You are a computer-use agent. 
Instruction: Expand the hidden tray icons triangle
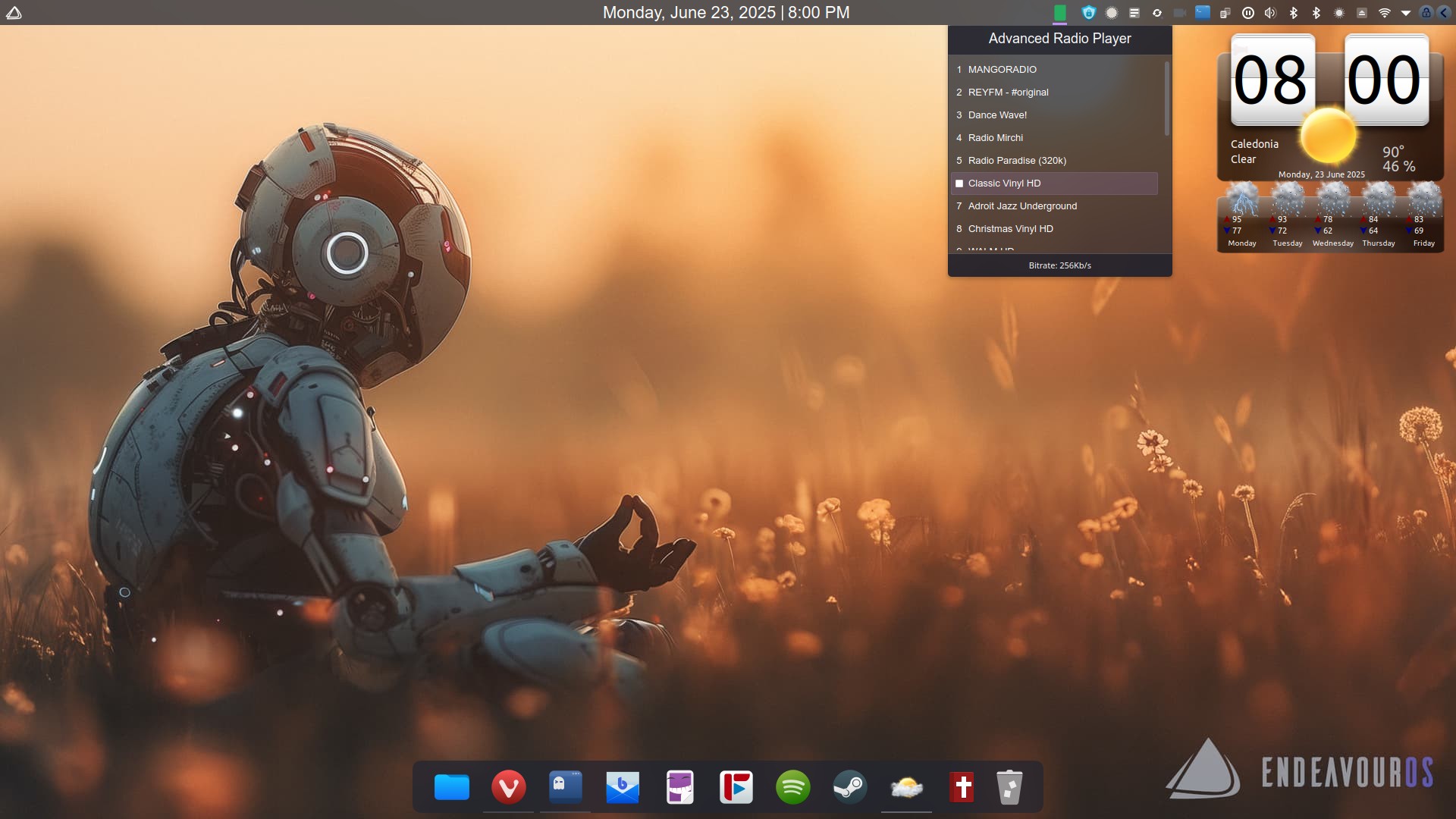pyautogui.click(x=1405, y=13)
